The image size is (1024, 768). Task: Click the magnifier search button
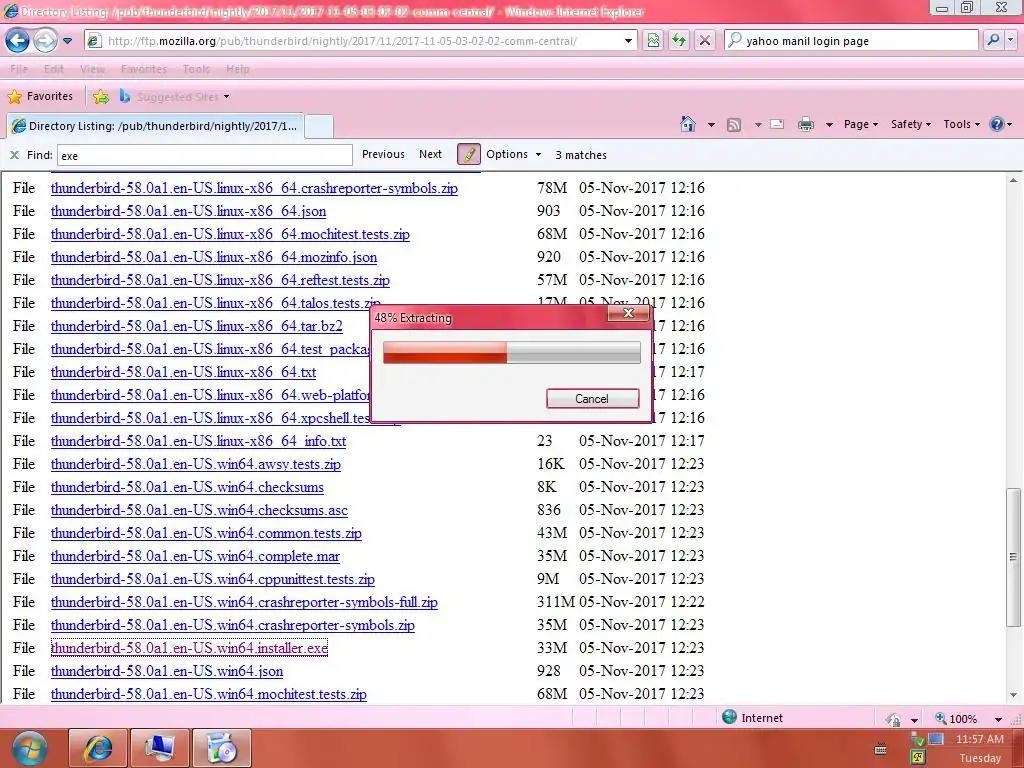993,40
